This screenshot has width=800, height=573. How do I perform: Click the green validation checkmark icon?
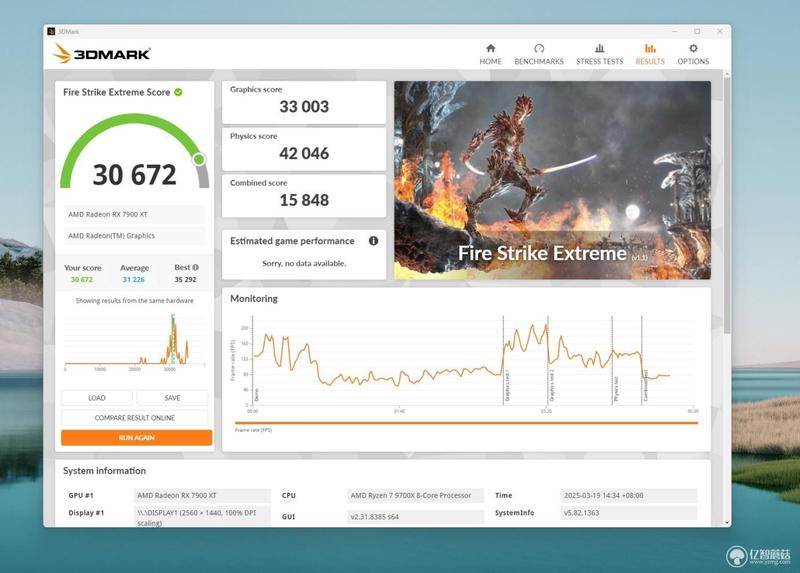click(x=179, y=92)
